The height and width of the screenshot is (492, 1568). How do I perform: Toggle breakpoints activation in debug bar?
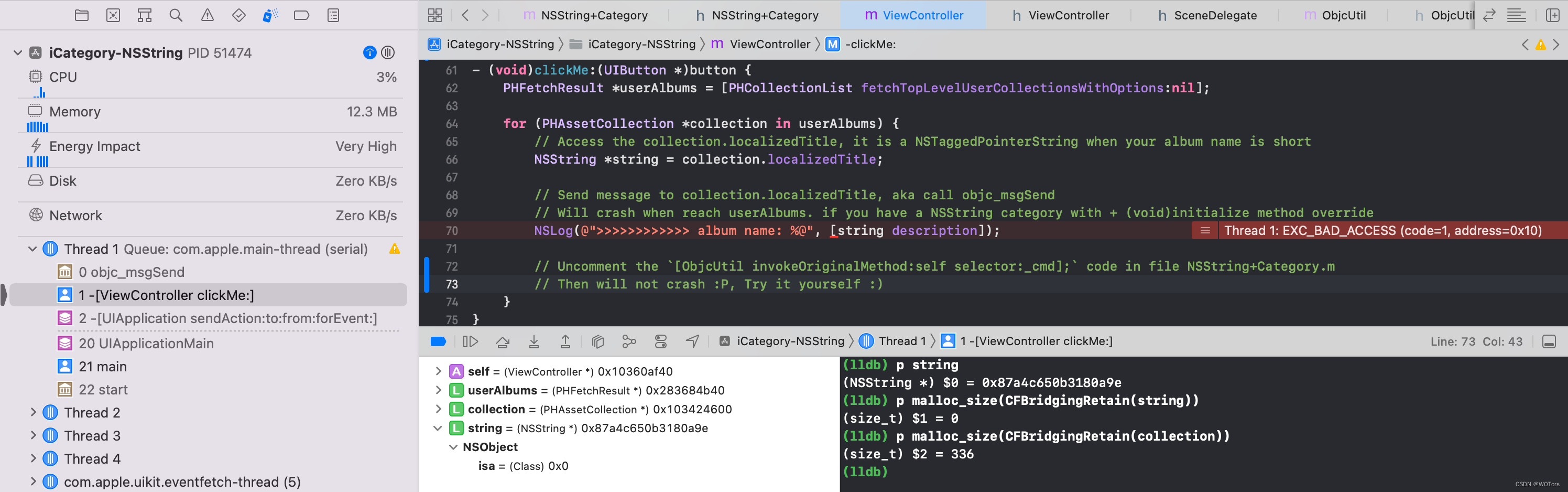pos(438,341)
